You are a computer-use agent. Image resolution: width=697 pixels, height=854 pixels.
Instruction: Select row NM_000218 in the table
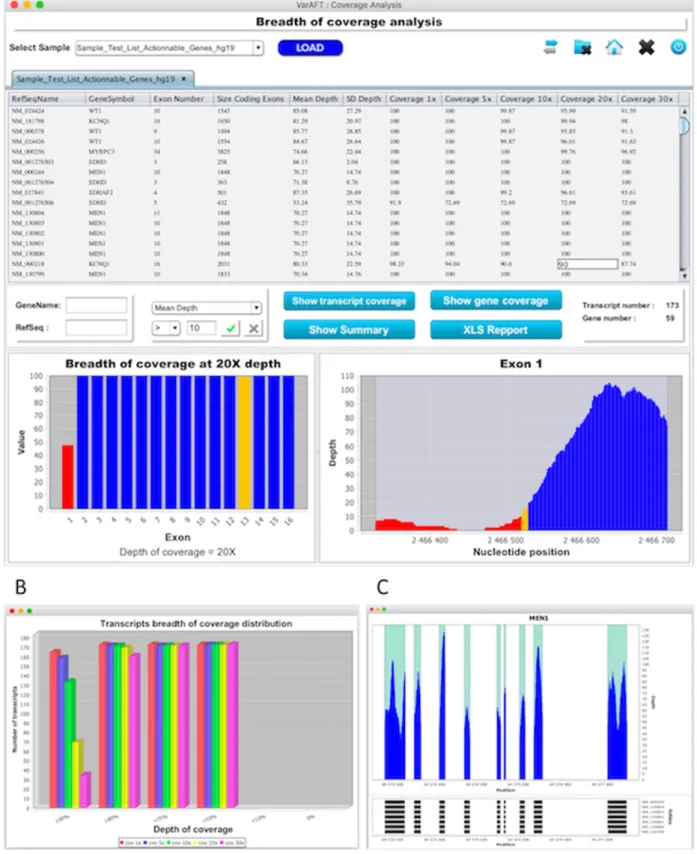pos(344,264)
